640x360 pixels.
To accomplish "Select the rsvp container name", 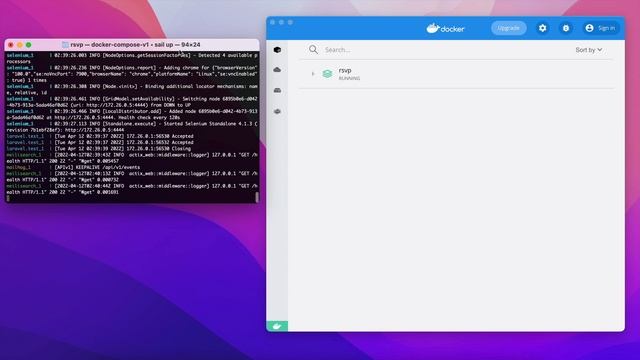I will (x=345, y=70).
